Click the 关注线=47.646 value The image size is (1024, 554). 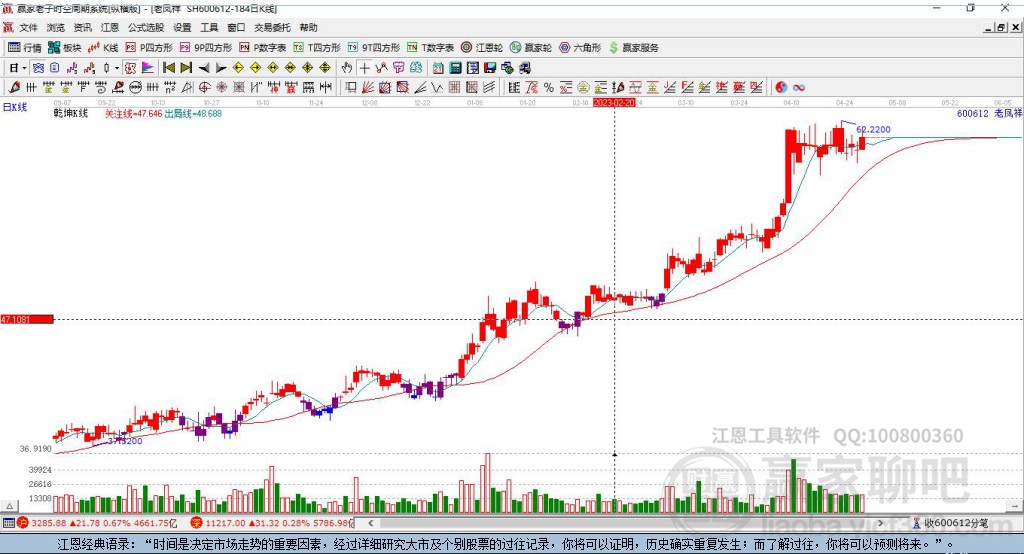[x=133, y=114]
